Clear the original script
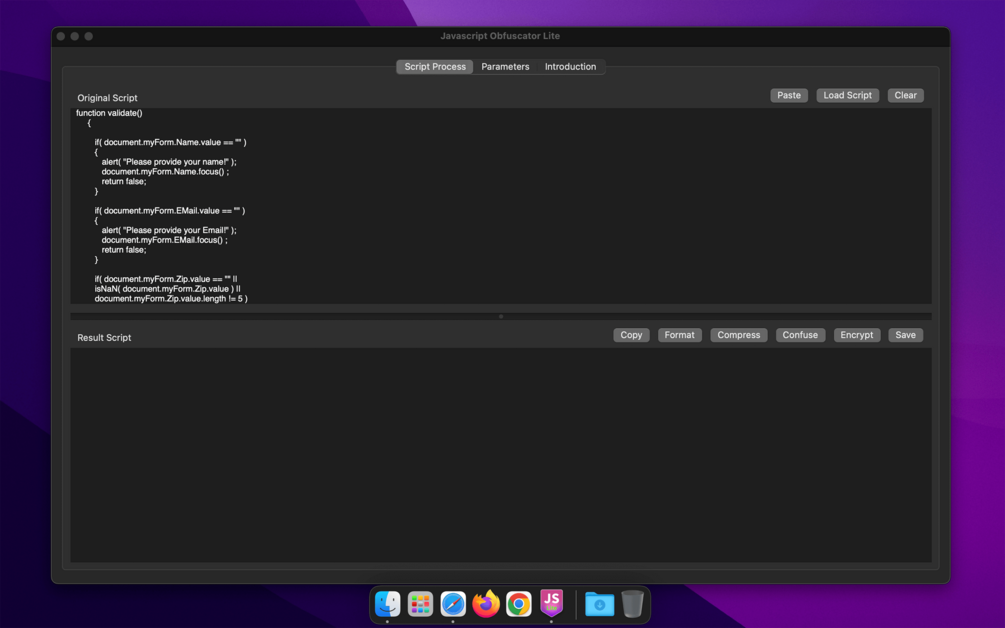Viewport: 1005px width, 628px height. [x=906, y=95]
